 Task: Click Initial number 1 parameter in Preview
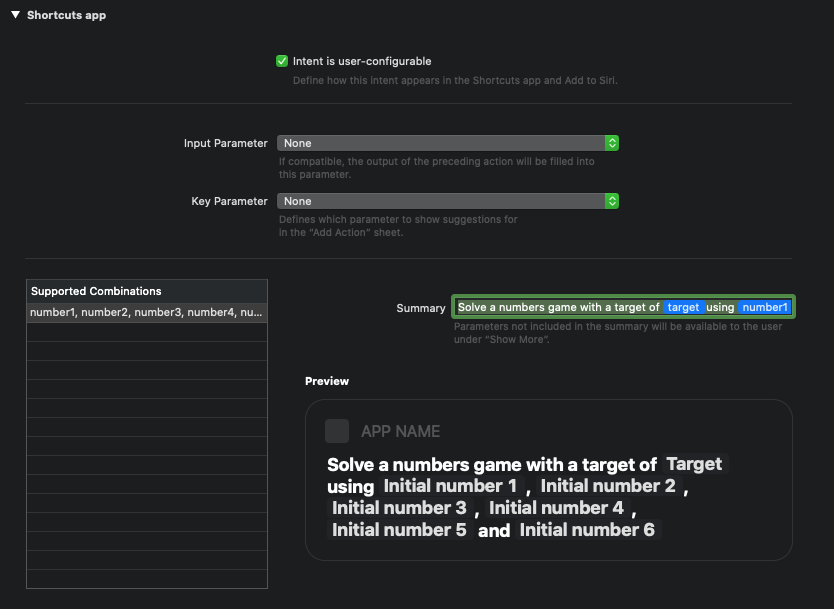click(450, 486)
